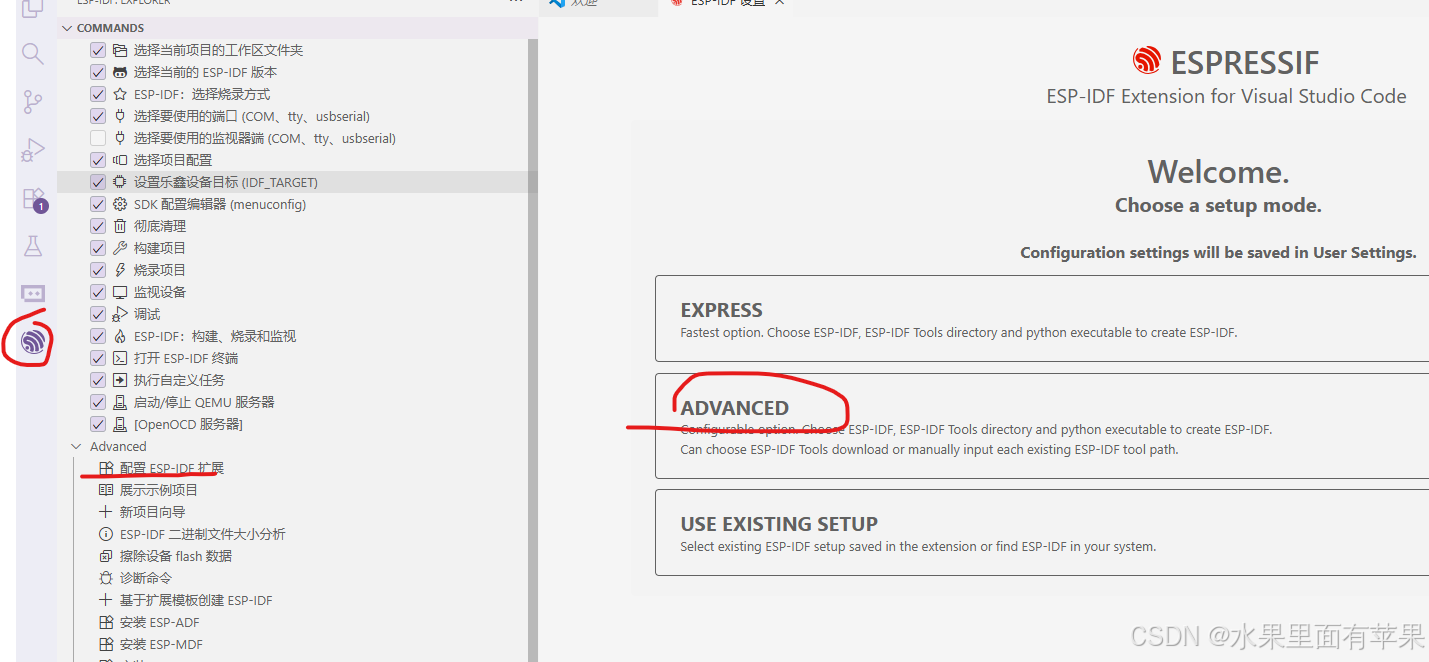Toggle checkbox for 选择项目配置

tap(98, 160)
